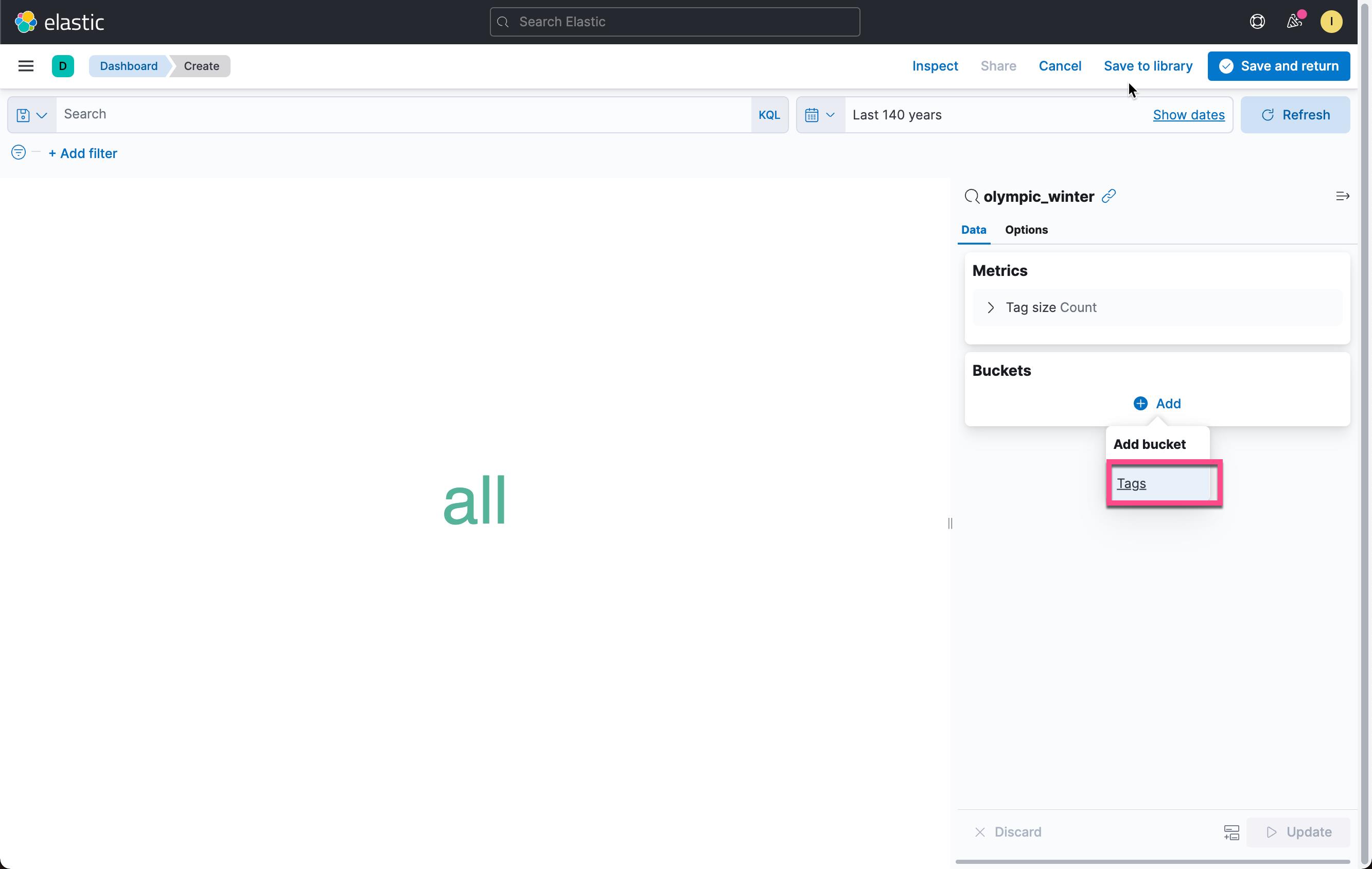The width and height of the screenshot is (1372, 869).
Task: Click Cancel in the top bar
Action: tap(1060, 66)
